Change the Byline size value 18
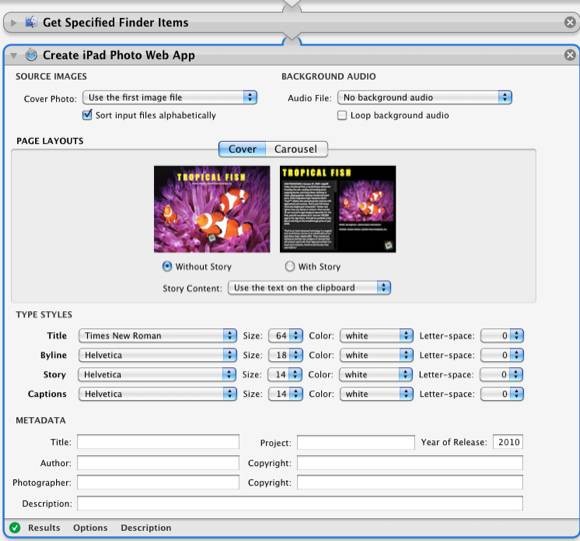Image resolution: width=580 pixels, height=541 pixels. point(286,355)
